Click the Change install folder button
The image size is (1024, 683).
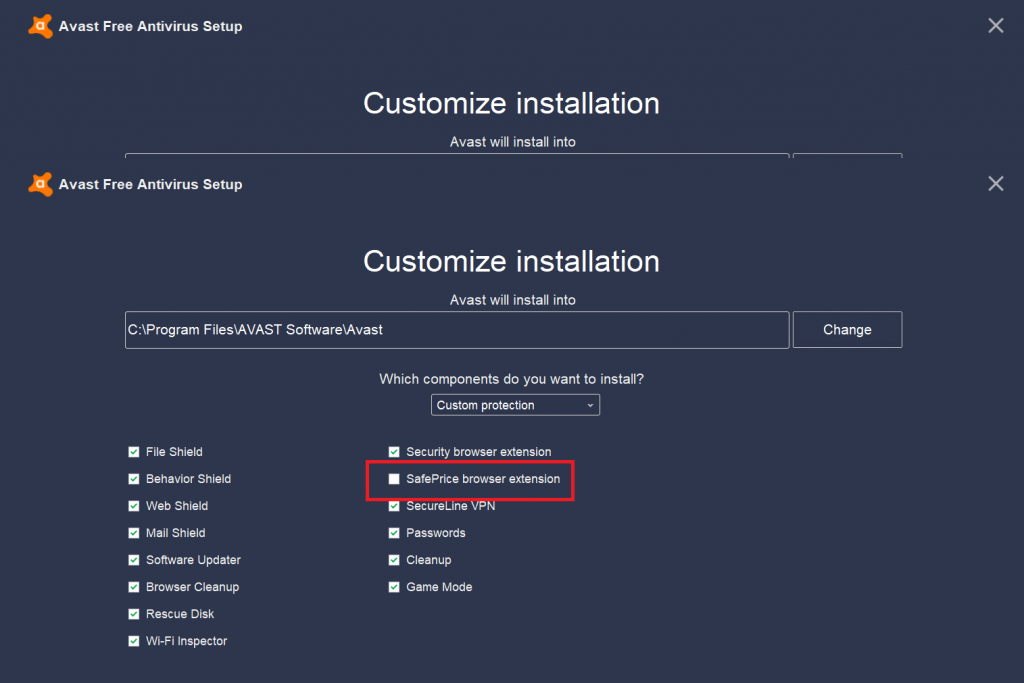coord(847,330)
